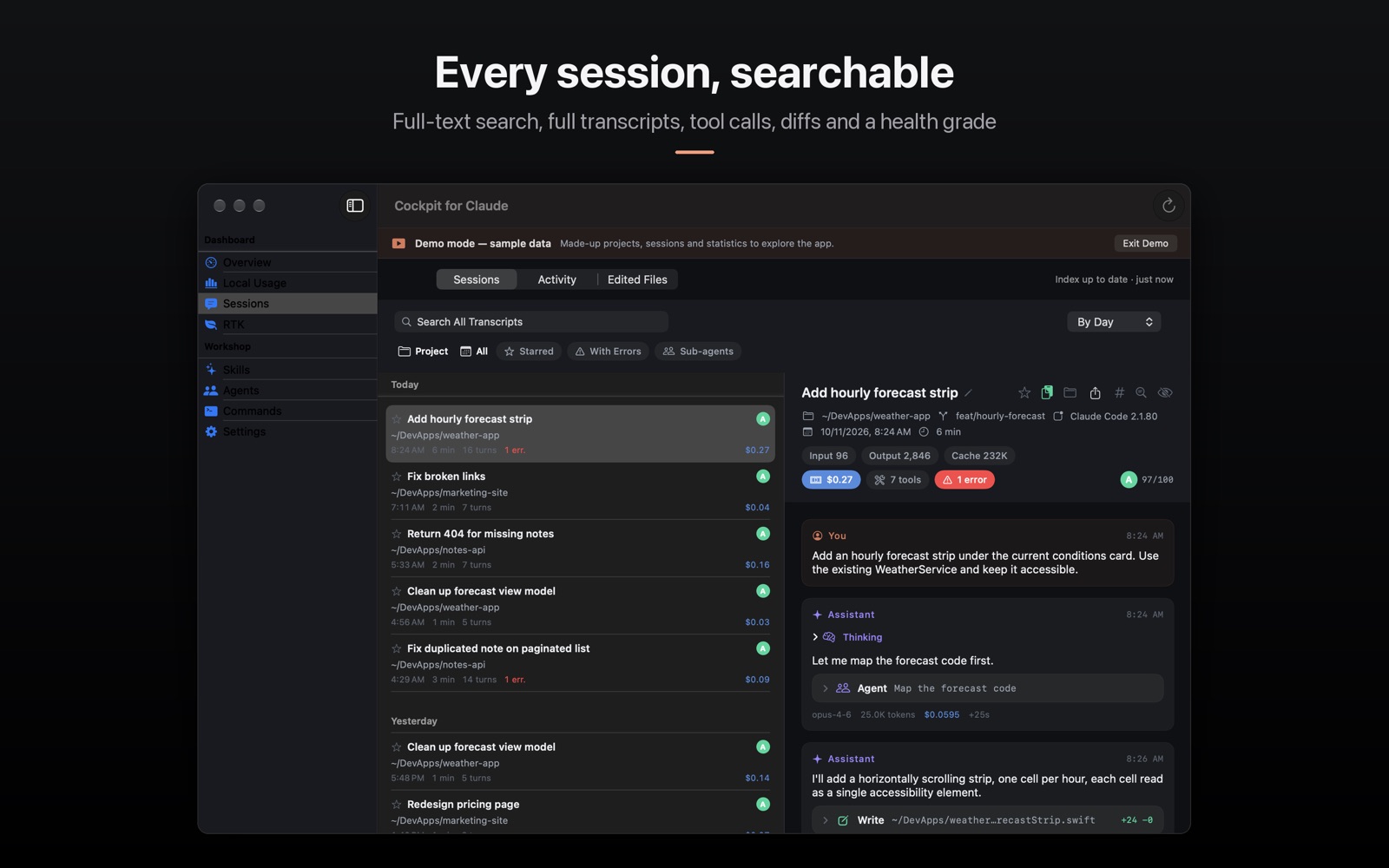Star the Redesign pricing page session

[x=397, y=805]
